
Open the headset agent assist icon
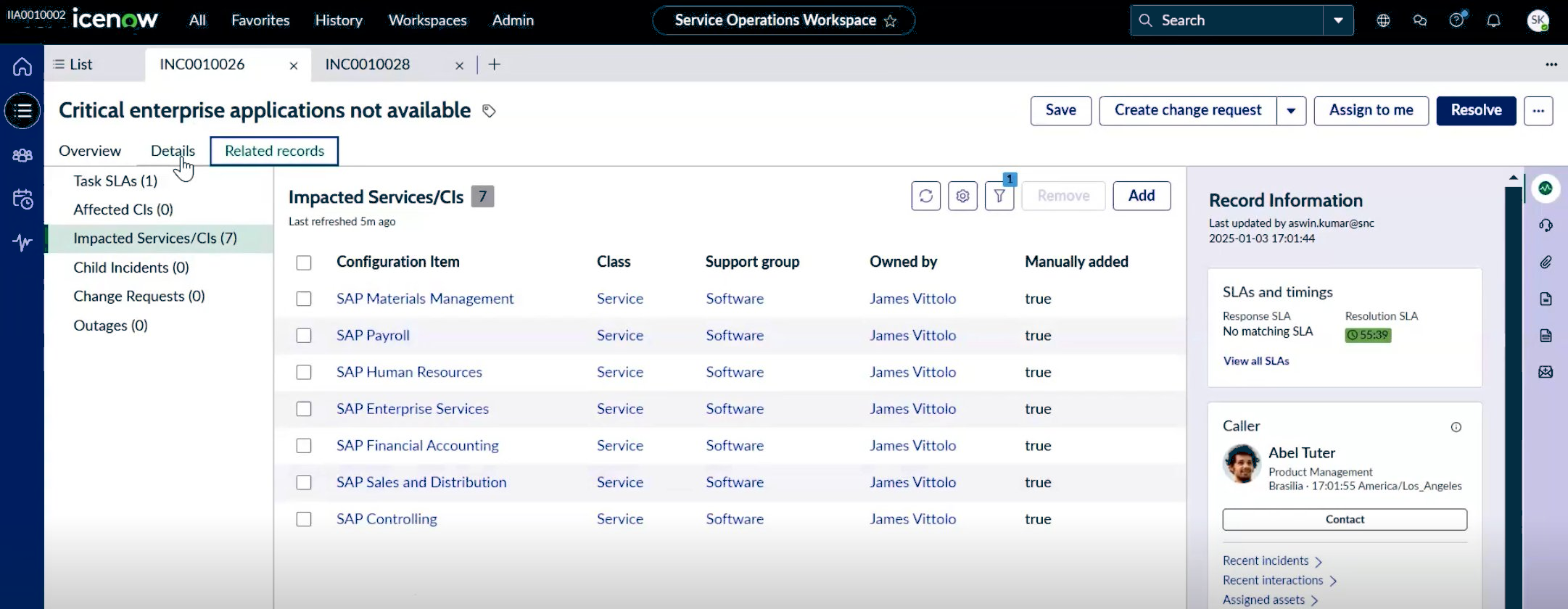[1546, 225]
